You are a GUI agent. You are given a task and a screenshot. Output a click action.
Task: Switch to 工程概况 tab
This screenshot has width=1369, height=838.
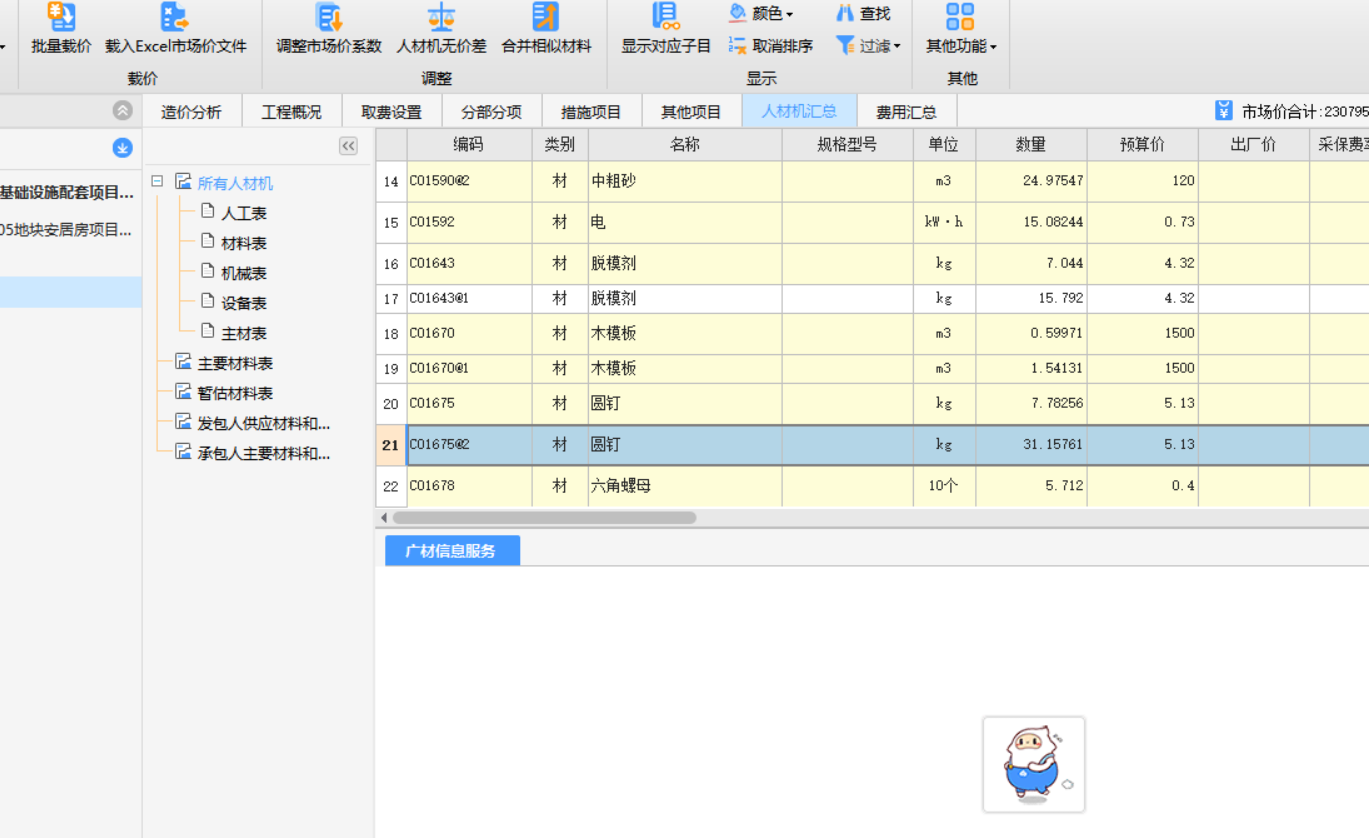[x=291, y=112]
